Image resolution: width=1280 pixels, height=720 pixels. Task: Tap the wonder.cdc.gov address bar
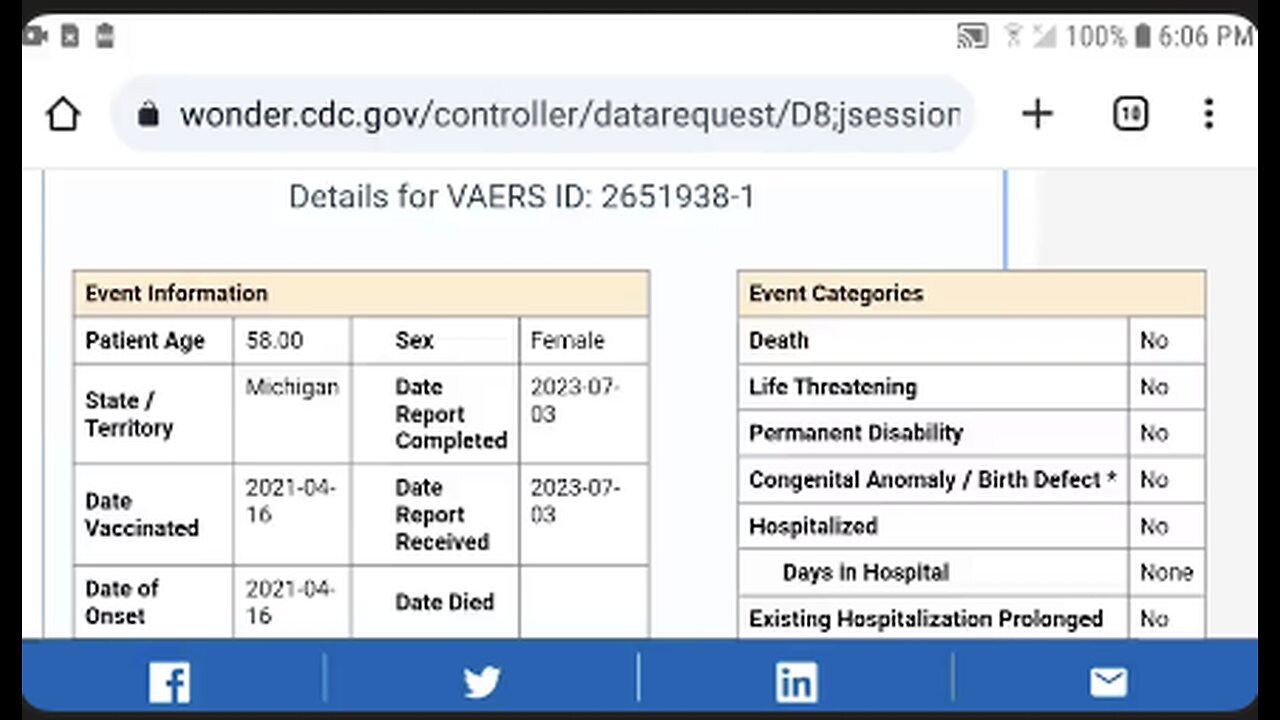pos(570,115)
